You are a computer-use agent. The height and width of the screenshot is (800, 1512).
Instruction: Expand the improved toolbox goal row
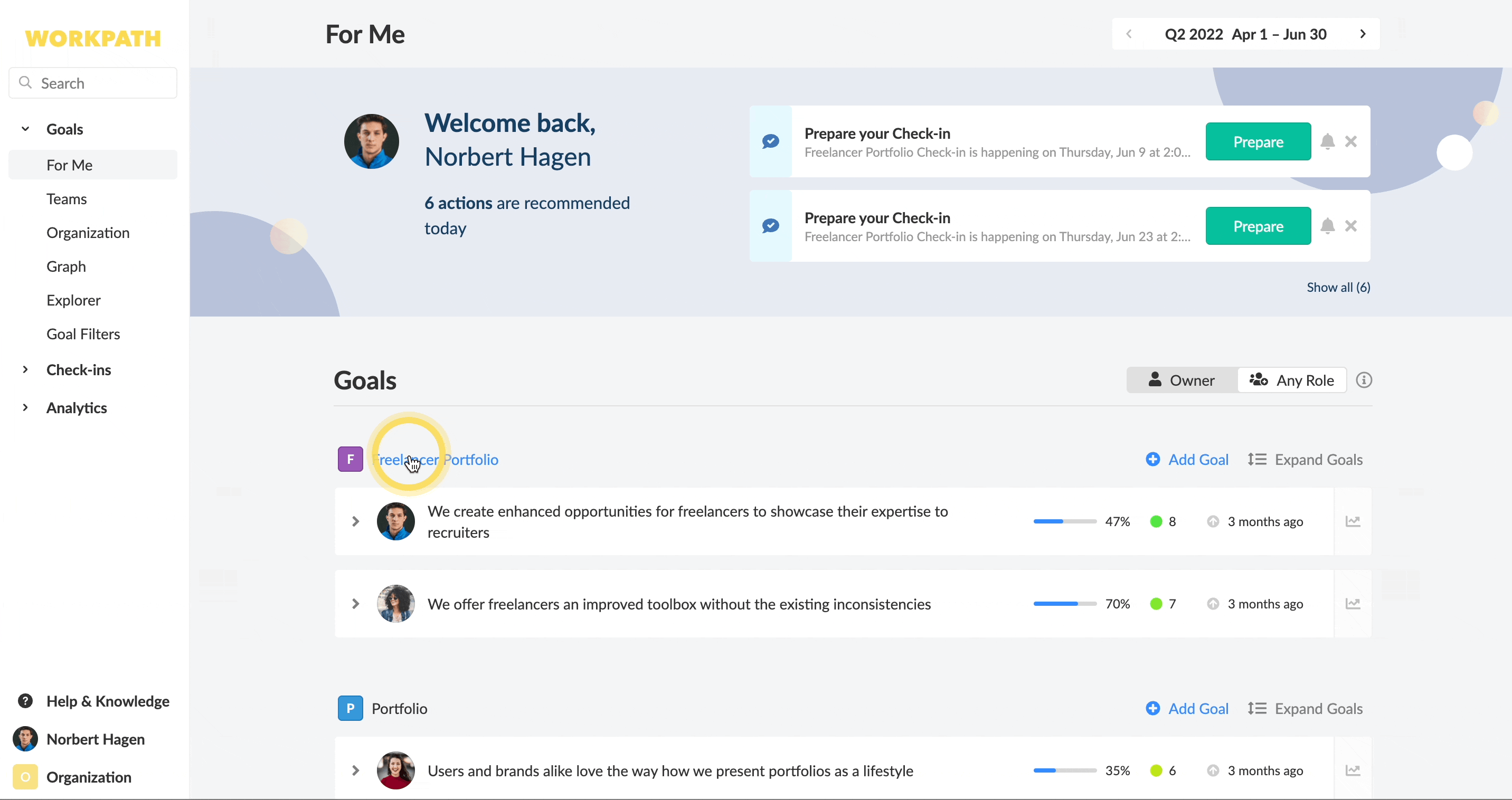(356, 604)
